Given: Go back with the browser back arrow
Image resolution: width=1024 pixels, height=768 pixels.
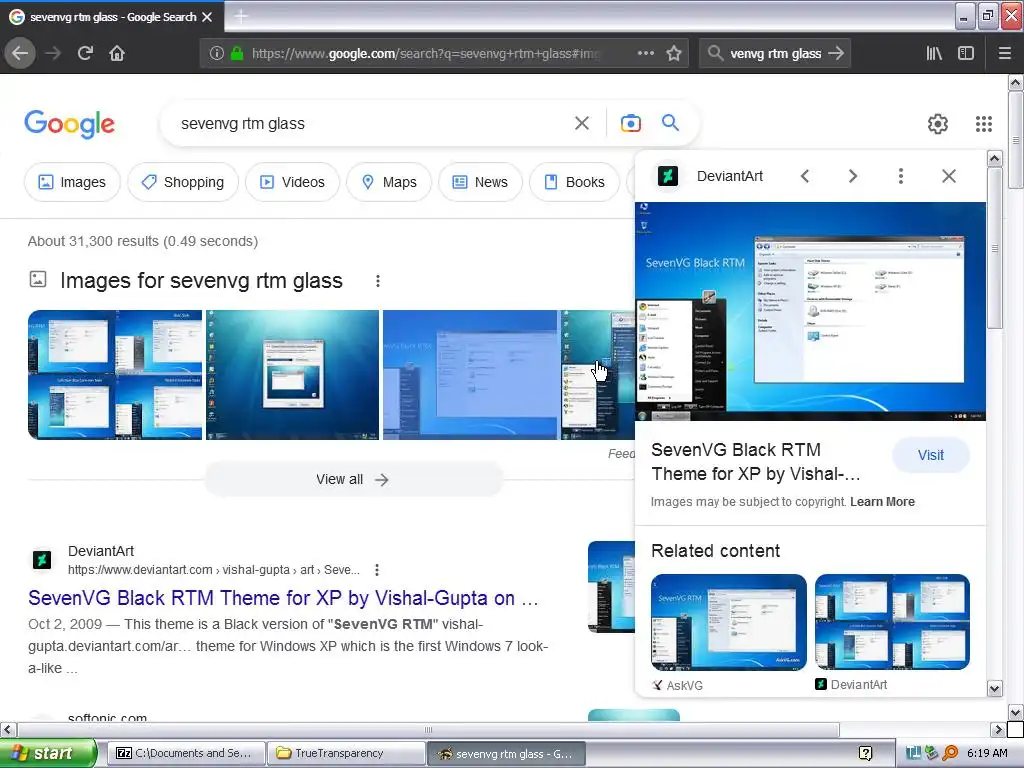Looking at the screenshot, I should [x=20, y=54].
